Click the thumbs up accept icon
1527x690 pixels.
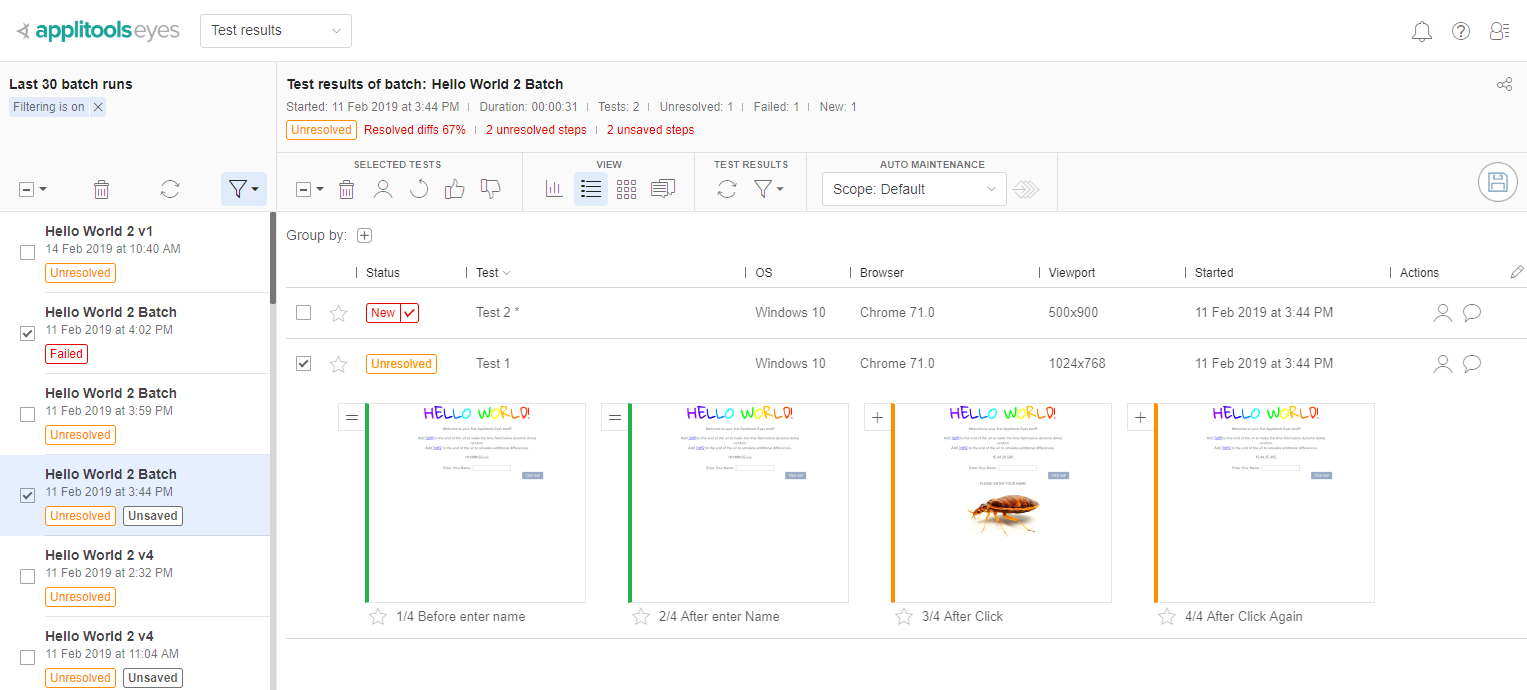click(455, 189)
